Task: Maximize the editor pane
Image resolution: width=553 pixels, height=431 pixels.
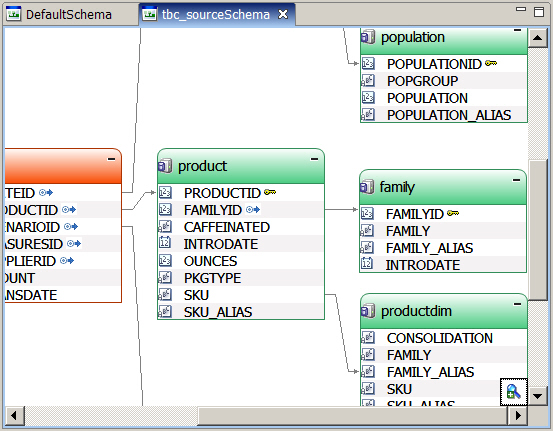Action: coord(539,12)
